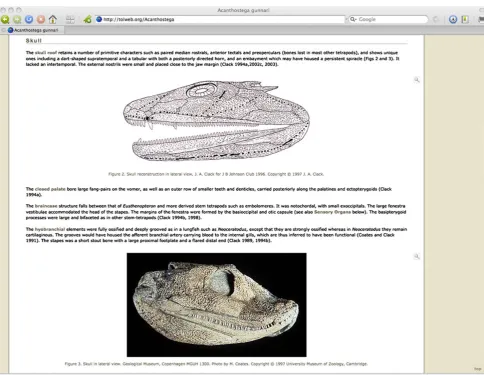Follow the 'hyobranchial' link
Viewport: 484px width, 375px height.
pos(50,229)
